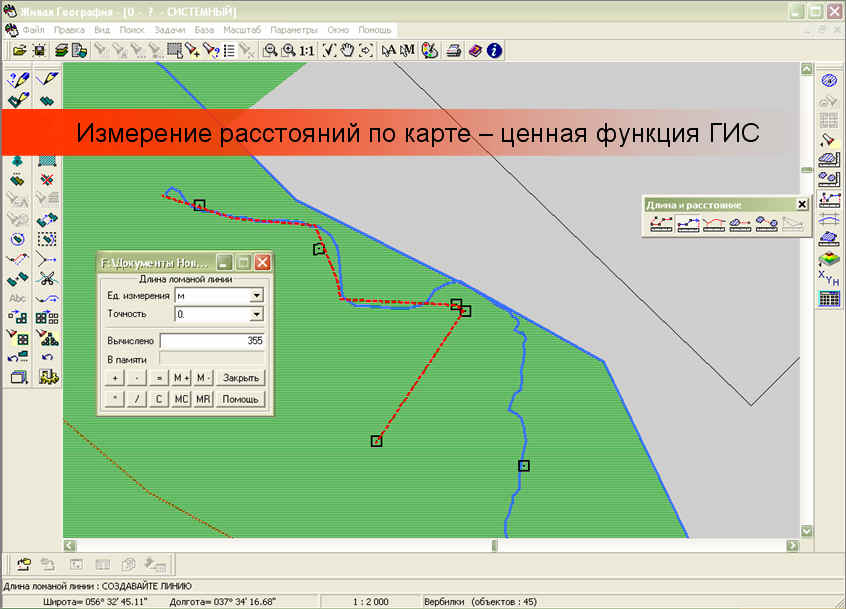Image resolution: width=846 pixels, height=609 pixels.
Task: Select first tool in Длина и расстояние panel
Action: coord(661,225)
